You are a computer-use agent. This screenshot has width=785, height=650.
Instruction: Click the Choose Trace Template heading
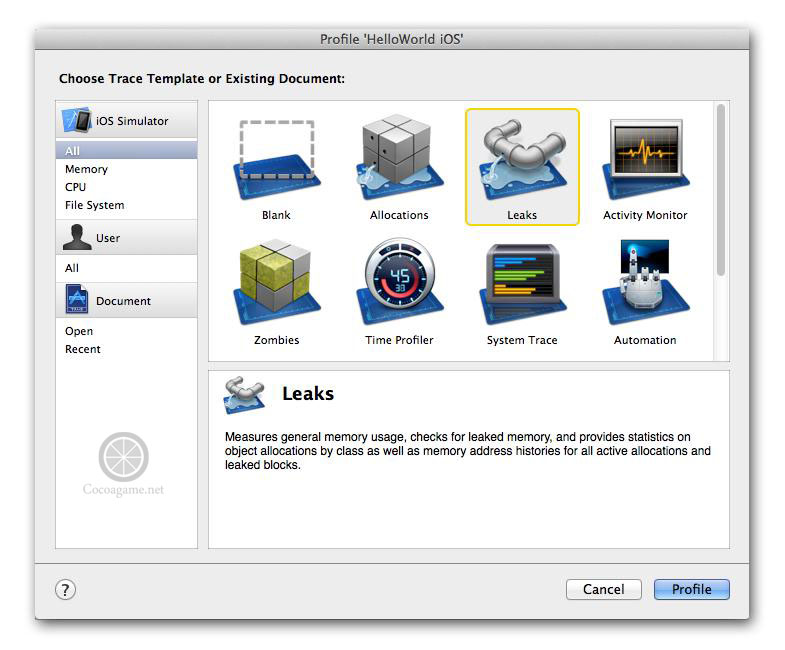(x=202, y=79)
